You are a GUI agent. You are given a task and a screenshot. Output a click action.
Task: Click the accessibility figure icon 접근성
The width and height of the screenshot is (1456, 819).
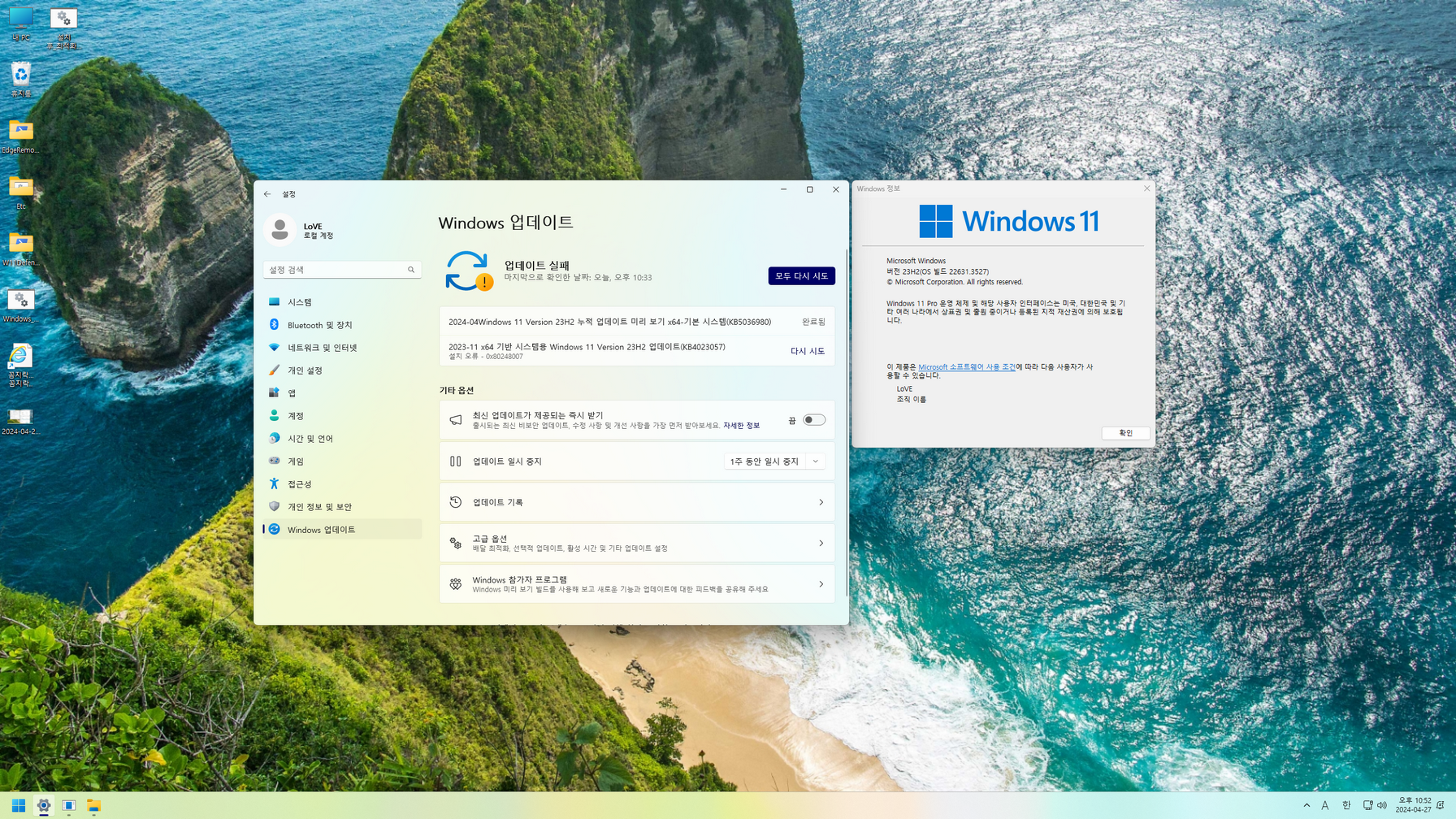pyautogui.click(x=275, y=483)
